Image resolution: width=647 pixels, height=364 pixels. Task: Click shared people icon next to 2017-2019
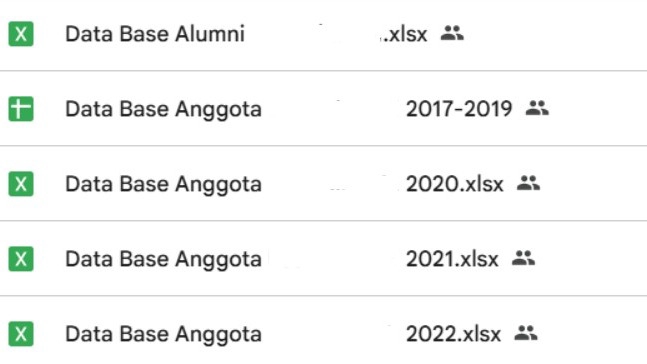click(x=537, y=108)
